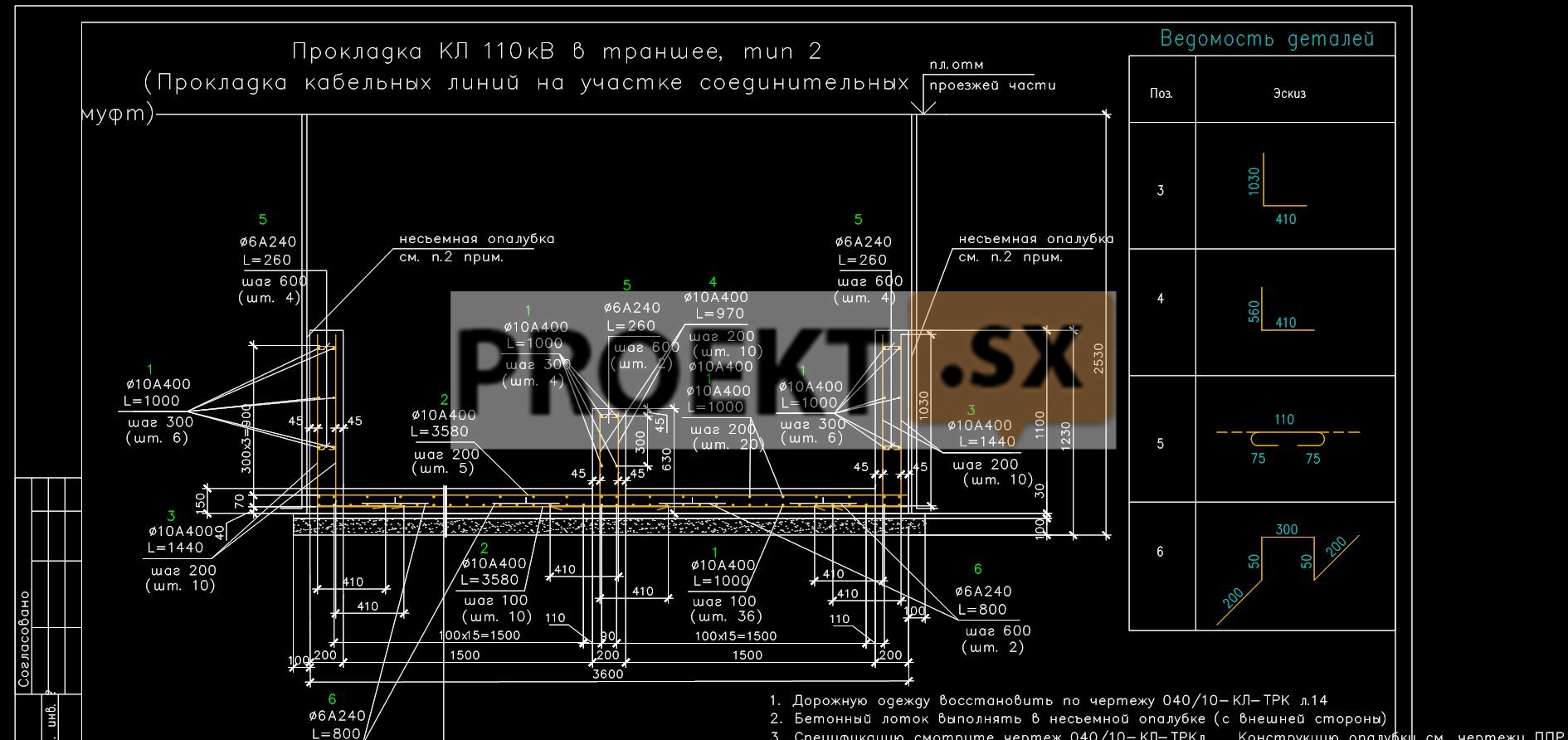
Task: Select the vertical dimension "2530"
Action: (1099, 358)
